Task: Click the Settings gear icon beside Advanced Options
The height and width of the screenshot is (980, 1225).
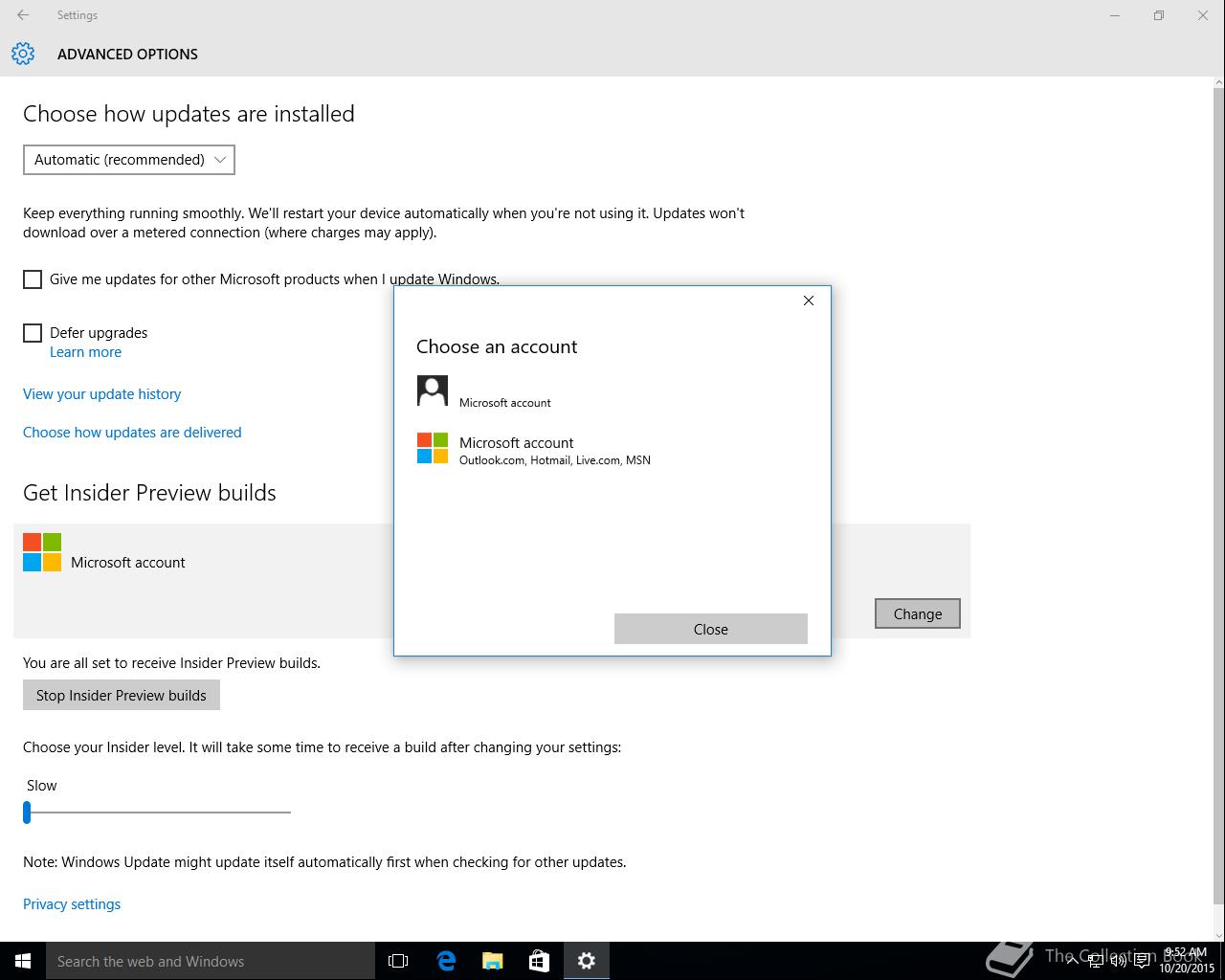Action: click(23, 54)
